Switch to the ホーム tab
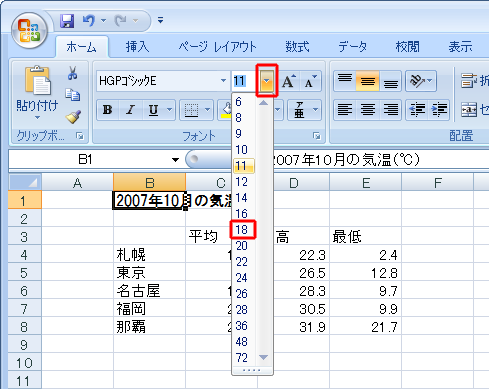Screen dimensions: 489x389 (81, 47)
